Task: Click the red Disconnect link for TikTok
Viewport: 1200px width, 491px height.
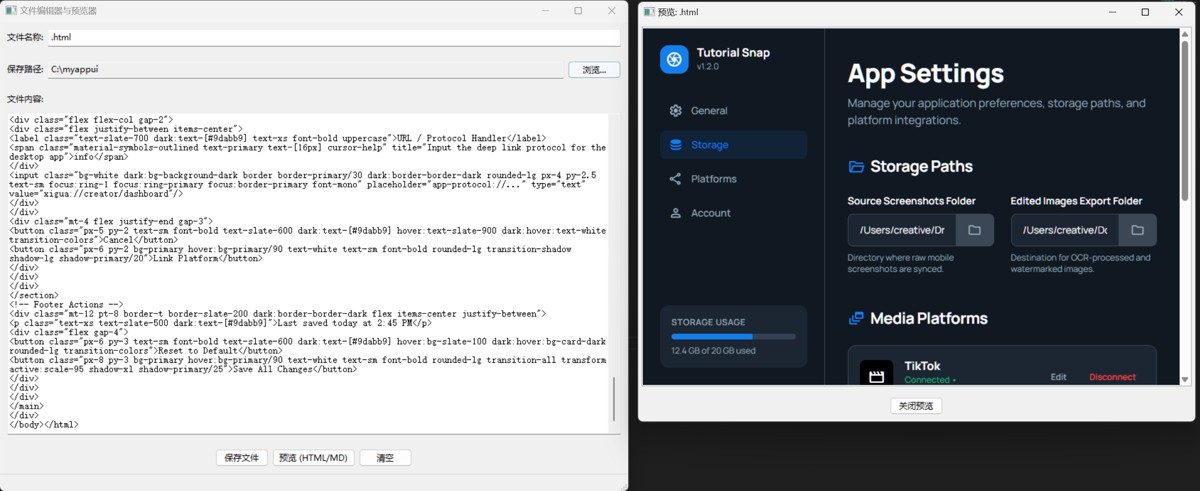Action: pyautogui.click(x=1112, y=377)
